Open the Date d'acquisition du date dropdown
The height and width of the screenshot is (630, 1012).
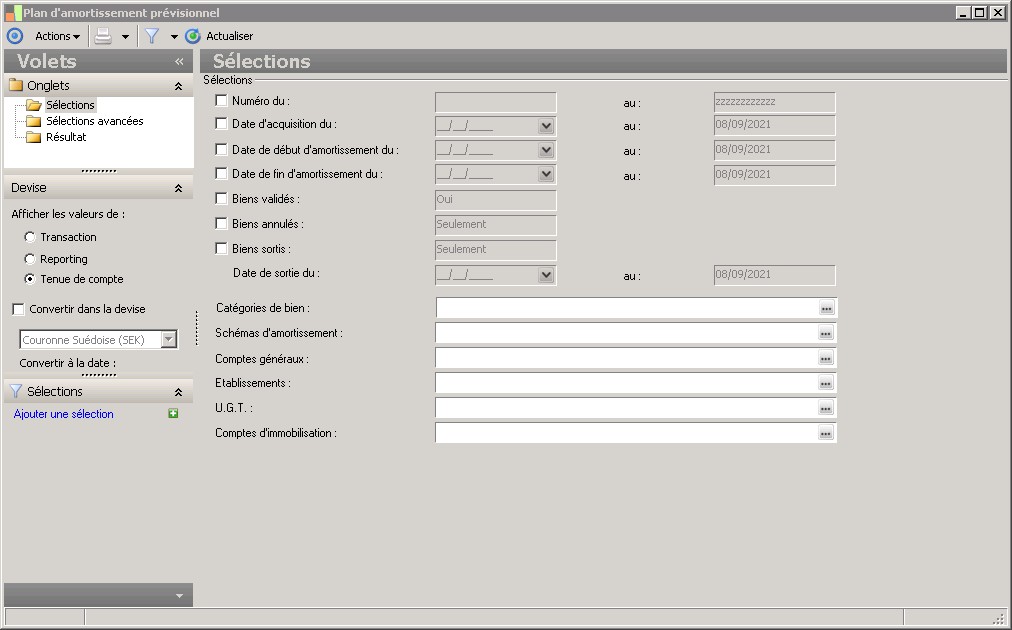(546, 126)
